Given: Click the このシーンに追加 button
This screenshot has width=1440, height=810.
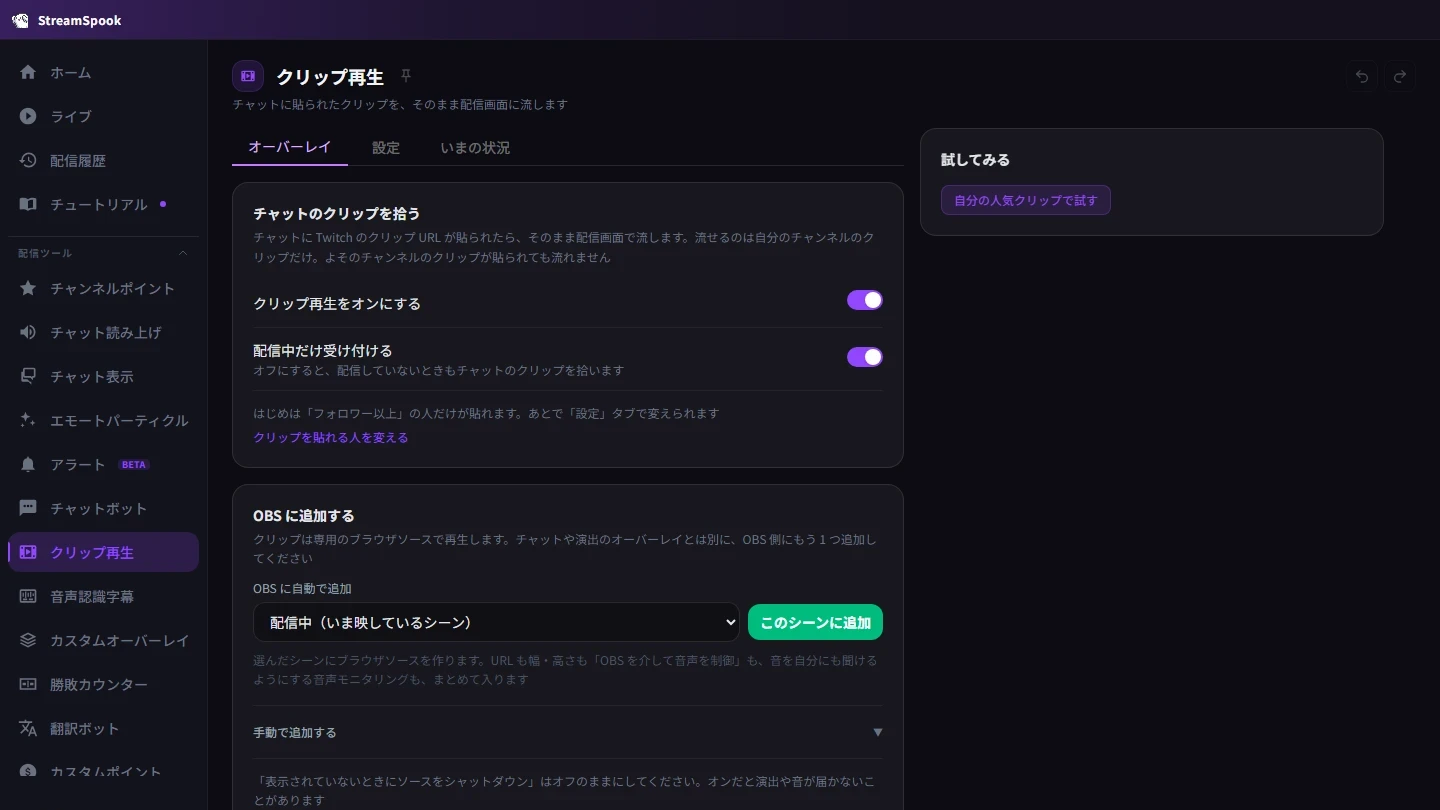Looking at the screenshot, I should pyautogui.click(x=815, y=622).
